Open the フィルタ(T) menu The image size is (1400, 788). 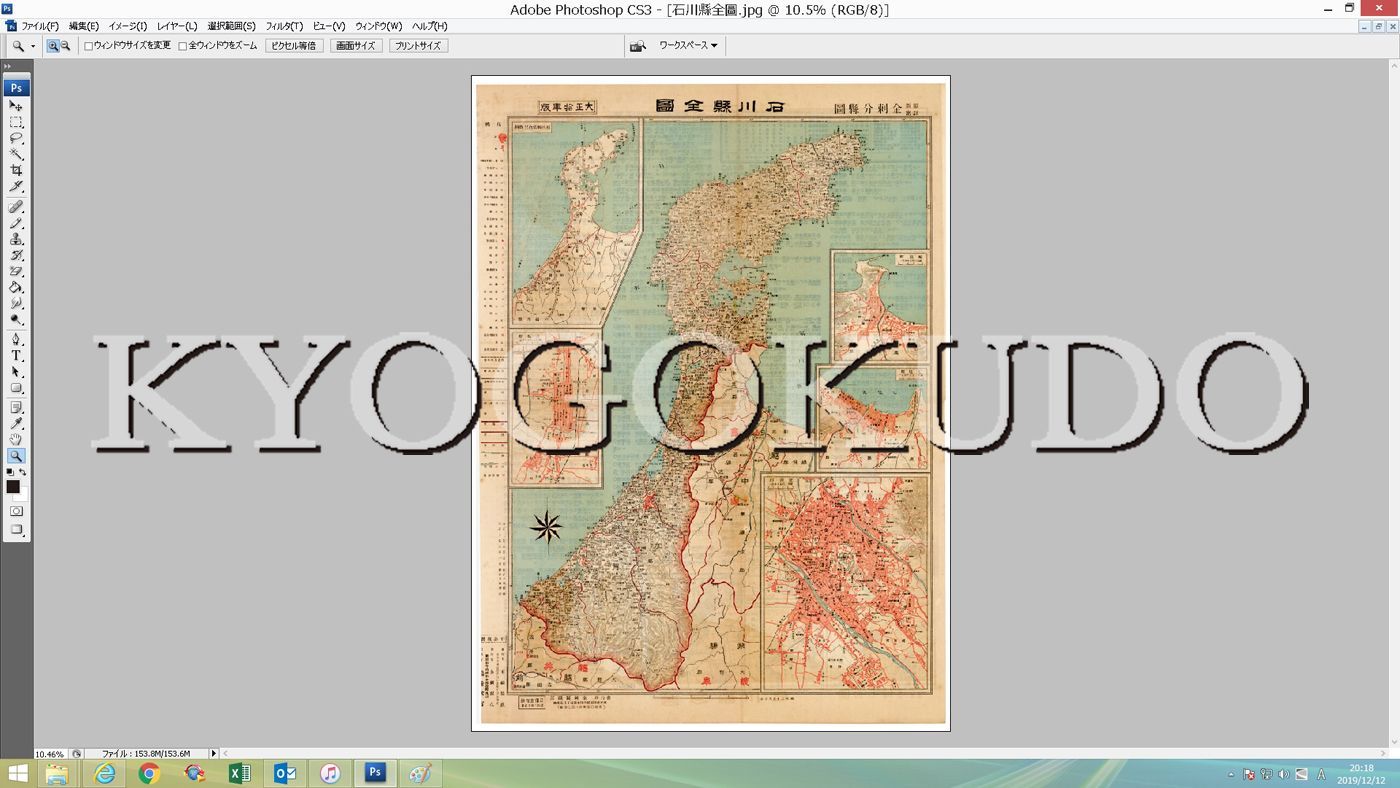pos(284,26)
